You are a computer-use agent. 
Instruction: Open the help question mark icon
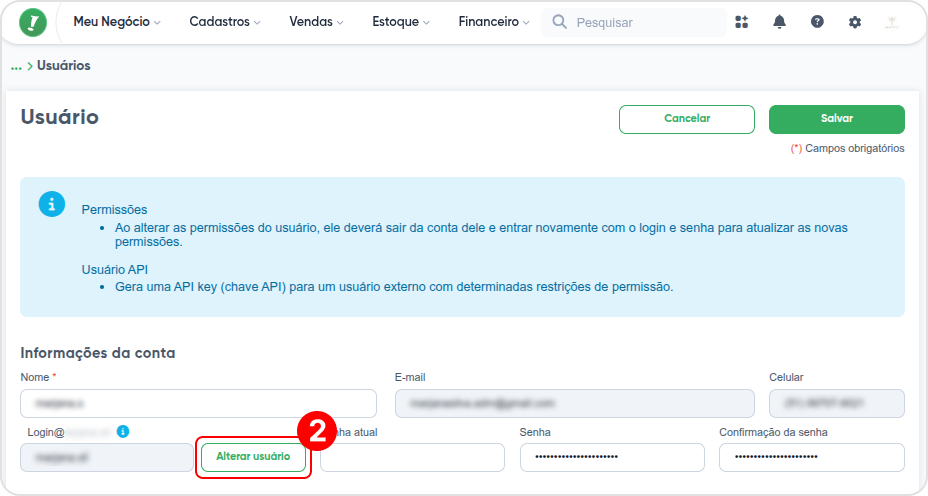817,22
